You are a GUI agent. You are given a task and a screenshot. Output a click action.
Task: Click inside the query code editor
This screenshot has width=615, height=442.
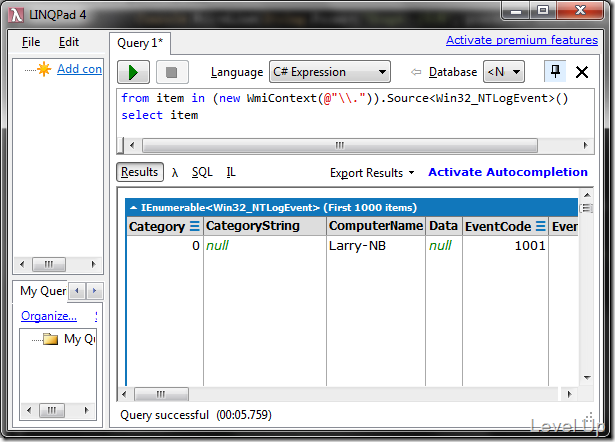point(355,113)
